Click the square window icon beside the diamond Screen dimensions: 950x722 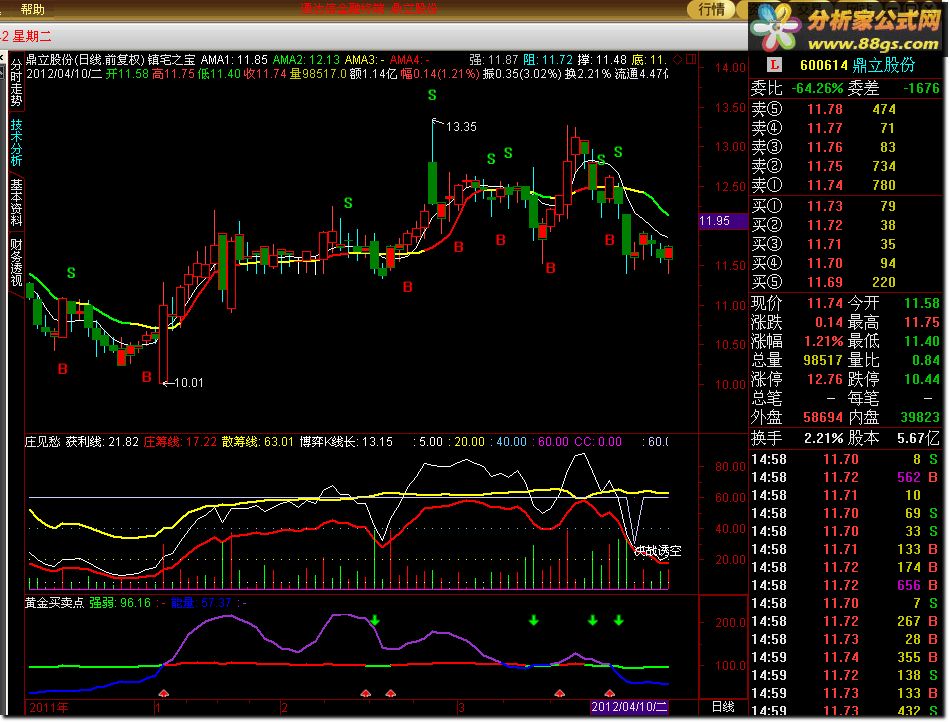tap(691, 59)
